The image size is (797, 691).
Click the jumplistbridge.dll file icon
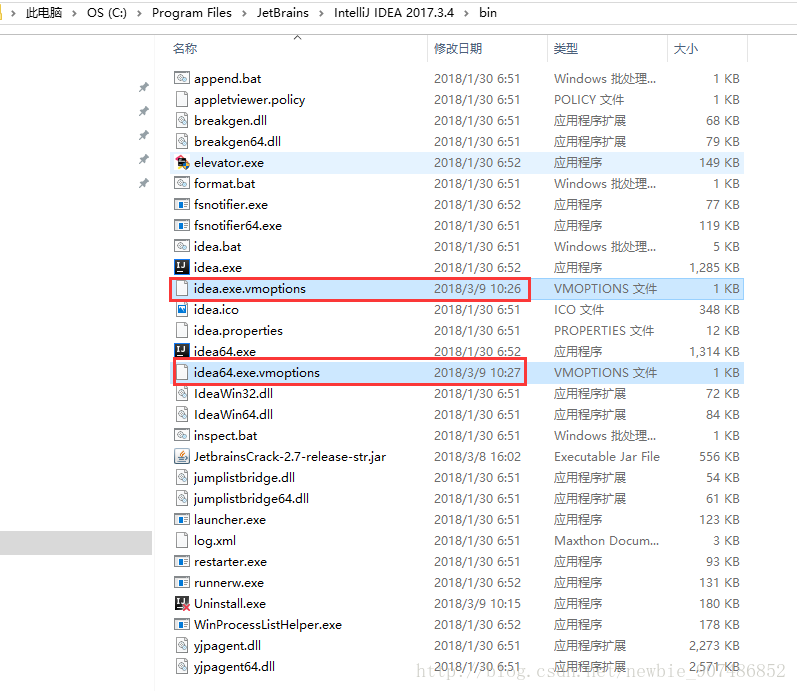coord(182,477)
